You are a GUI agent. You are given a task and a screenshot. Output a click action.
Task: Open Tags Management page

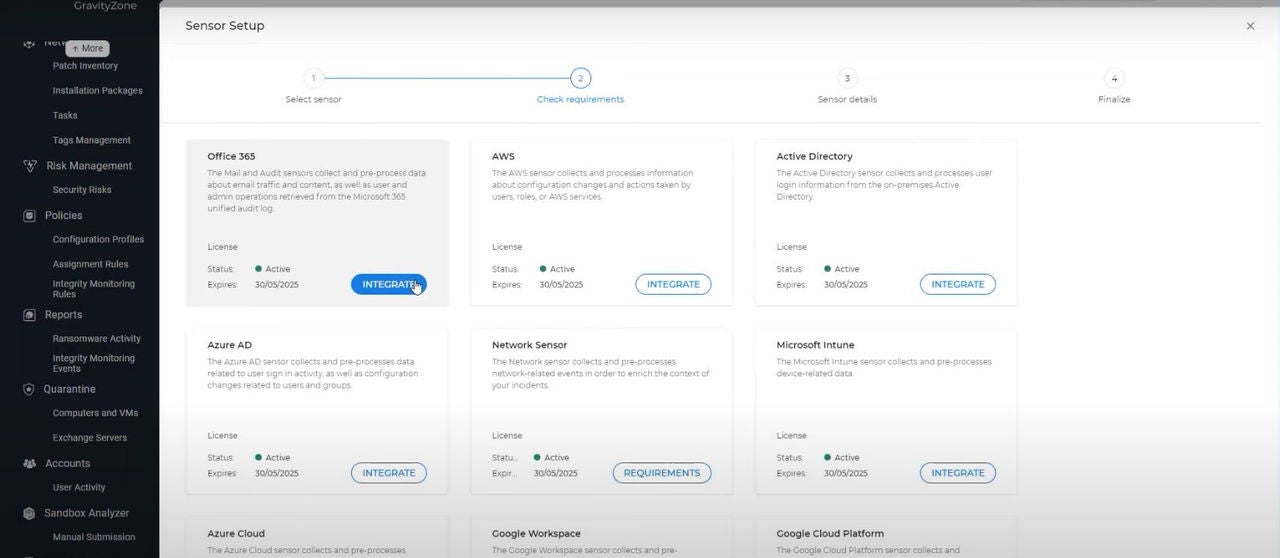[x=91, y=141]
